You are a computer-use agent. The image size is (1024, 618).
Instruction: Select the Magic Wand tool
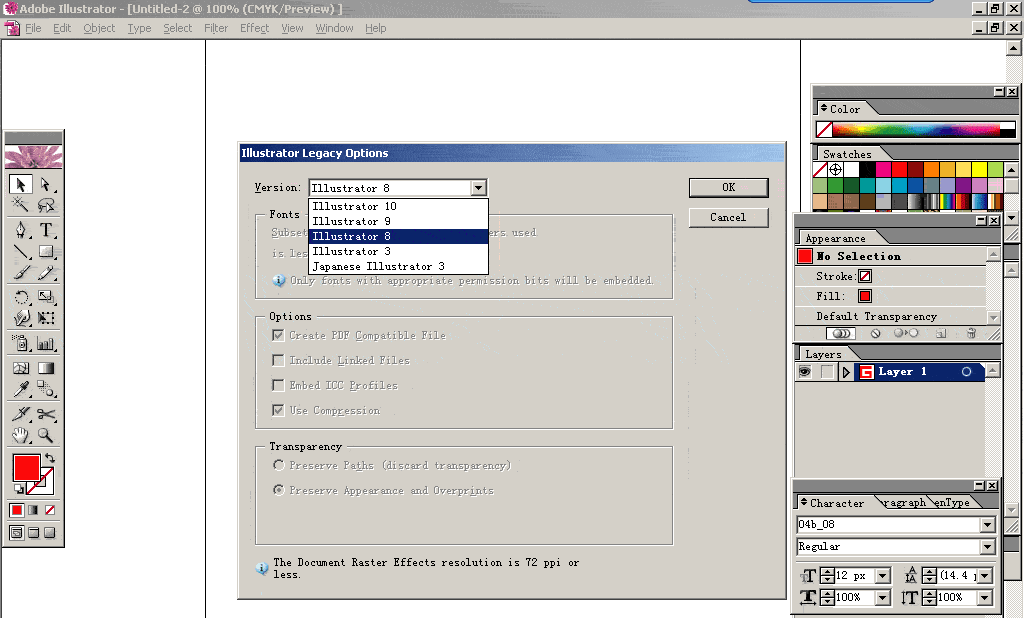pyautogui.click(x=20, y=205)
